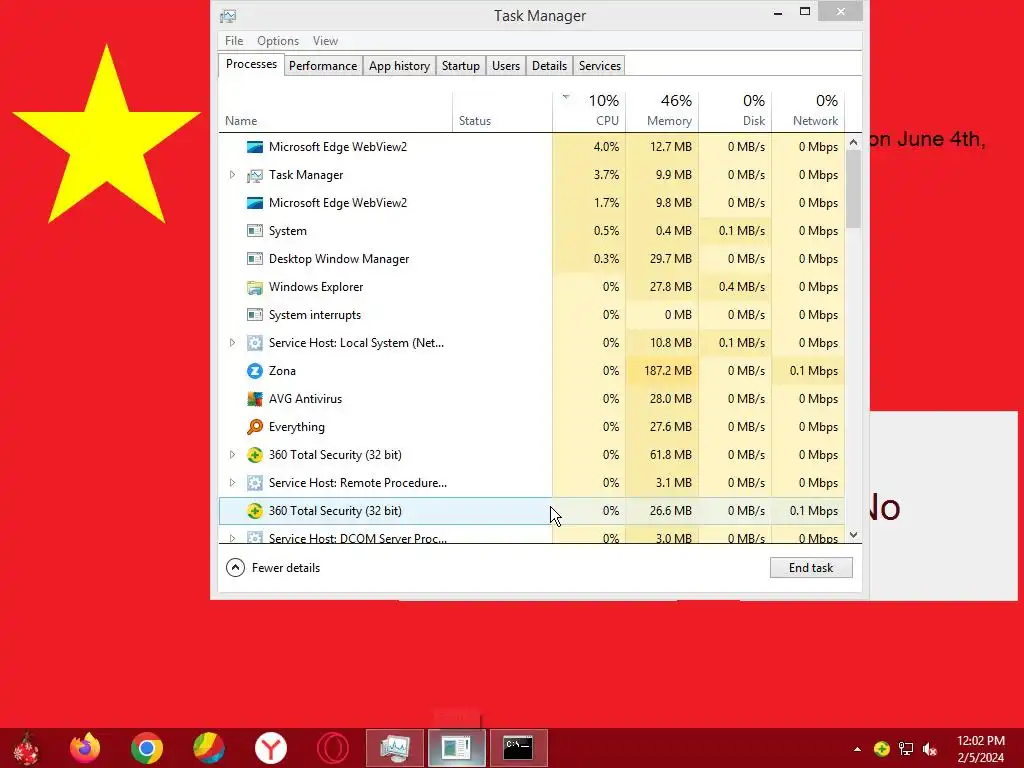1024x768 pixels.
Task: Collapse to Fewer details
Action: tap(273, 568)
